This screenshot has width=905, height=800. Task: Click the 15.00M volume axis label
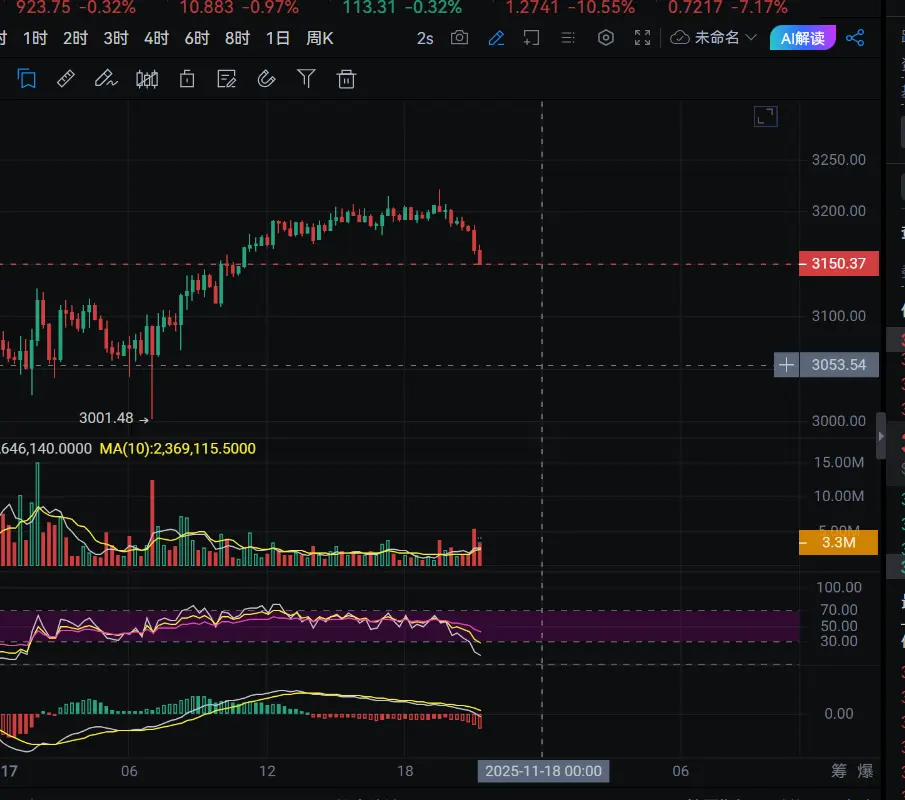coord(839,462)
